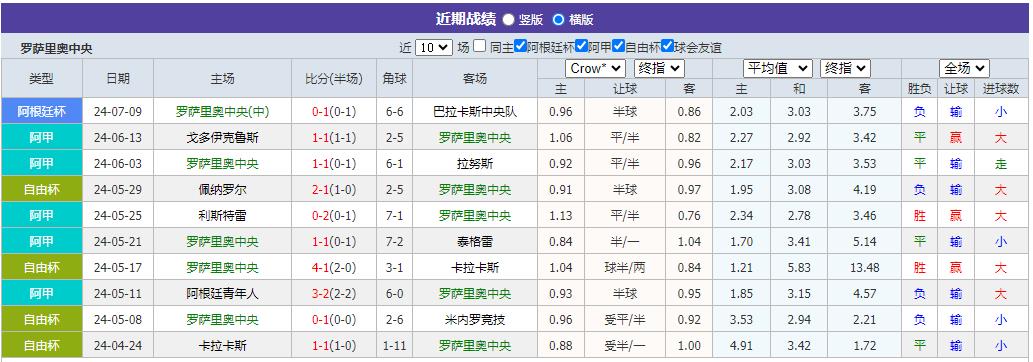The height and width of the screenshot is (362, 1033).
Task: Click the 阿甲 tag on the 24-06-13 row
Action: (x=42, y=138)
